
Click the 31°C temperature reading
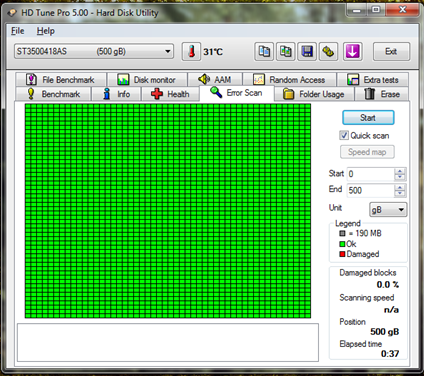click(213, 52)
